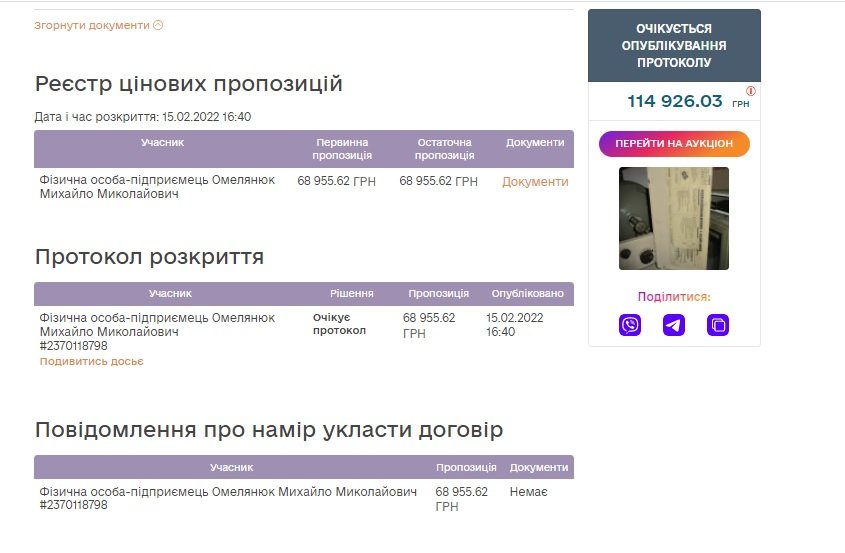Open the Документи link in price registry

pyautogui.click(x=535, y=182)
